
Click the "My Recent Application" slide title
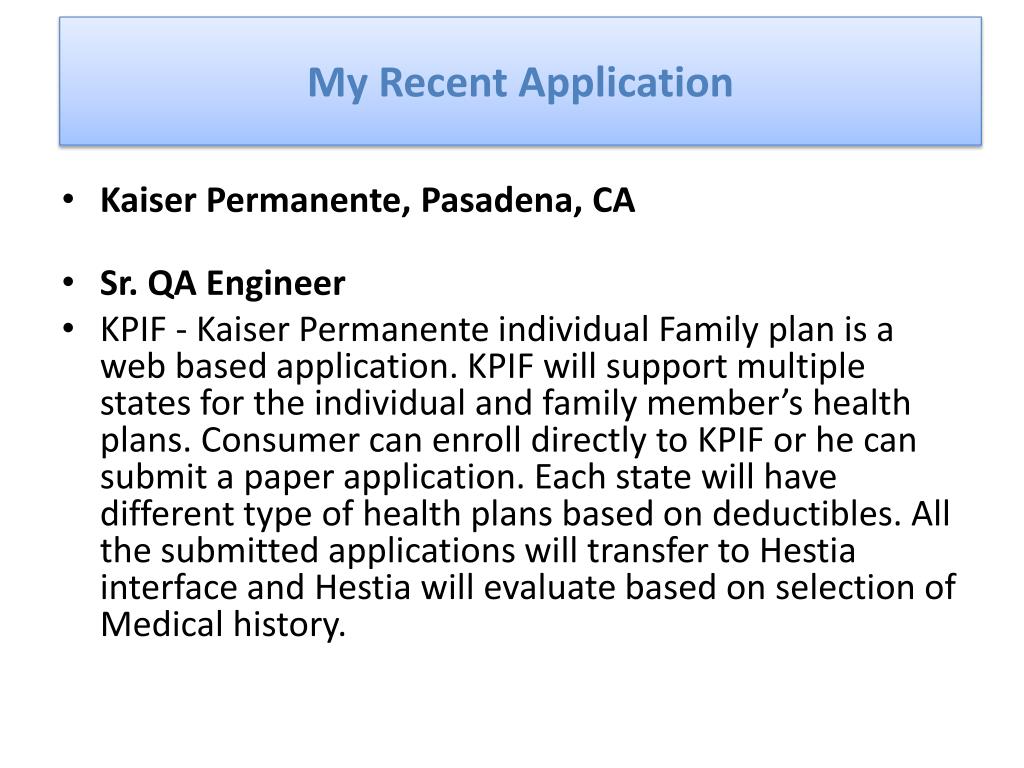point(520,84)
